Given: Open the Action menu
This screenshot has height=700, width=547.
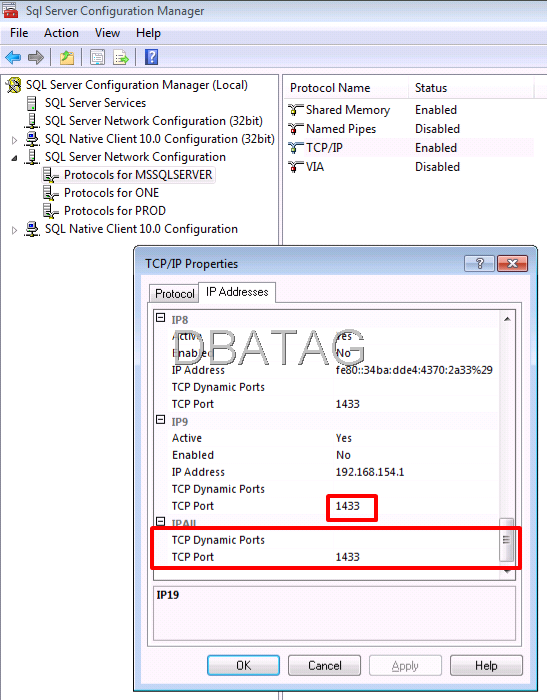Looking at the screenshot, I should point(61,33).
